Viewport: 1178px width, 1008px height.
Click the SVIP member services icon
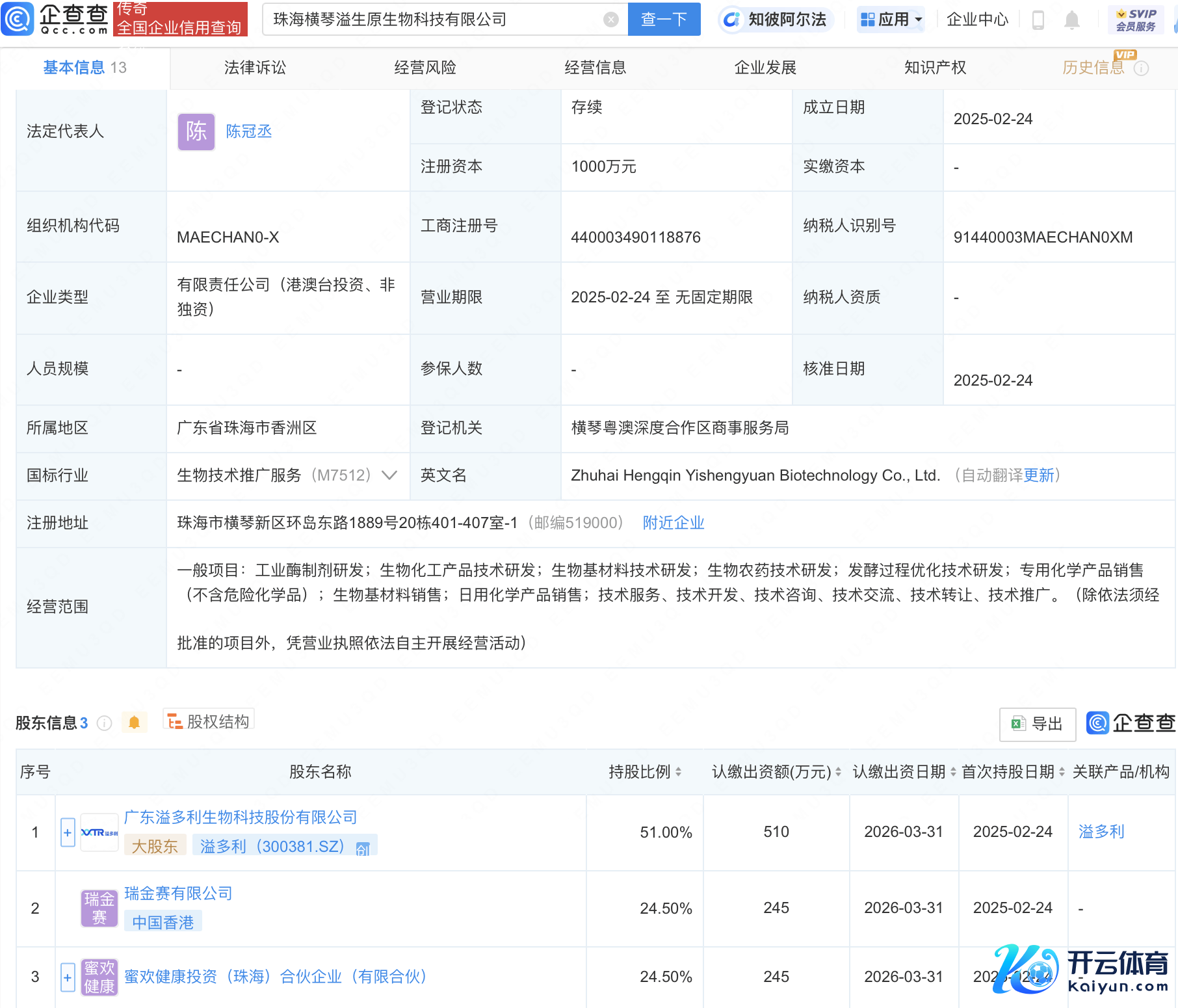[1136, 20]
